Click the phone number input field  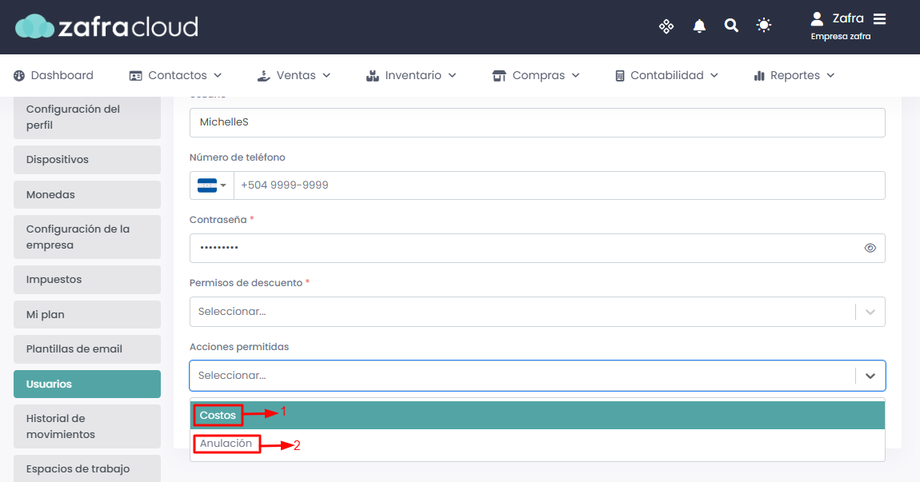click(559, 186)
